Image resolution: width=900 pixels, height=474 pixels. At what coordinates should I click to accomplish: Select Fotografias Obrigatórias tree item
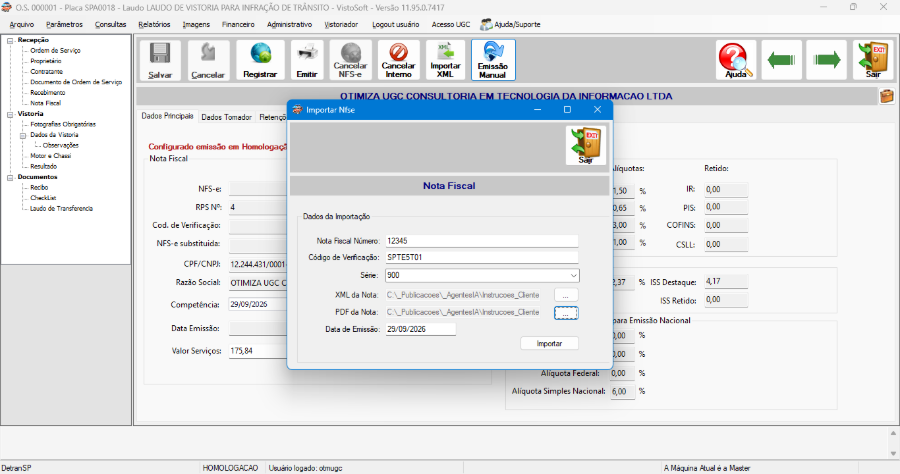[63, 125]
